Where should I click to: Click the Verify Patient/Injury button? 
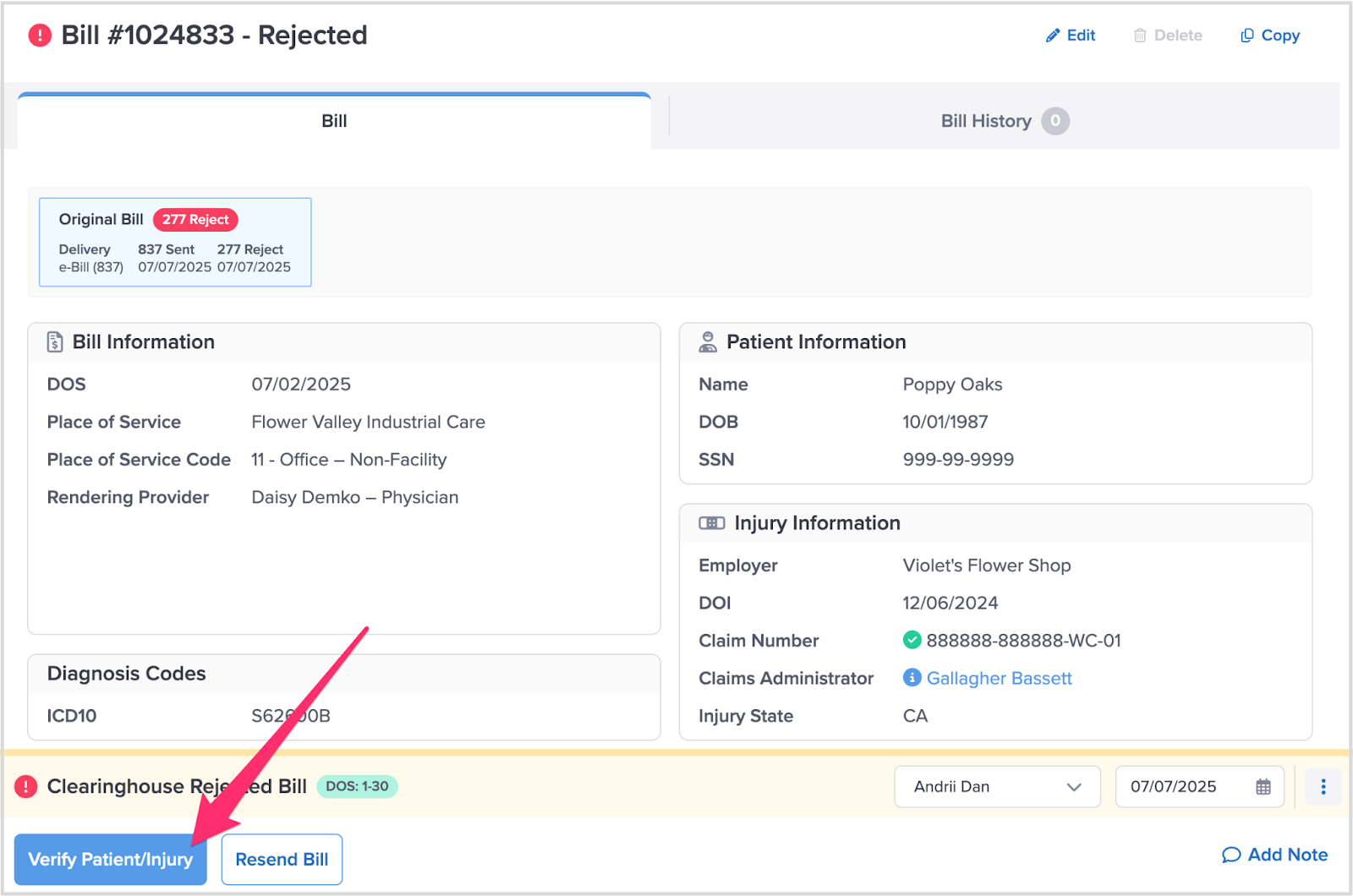point(110,860)
